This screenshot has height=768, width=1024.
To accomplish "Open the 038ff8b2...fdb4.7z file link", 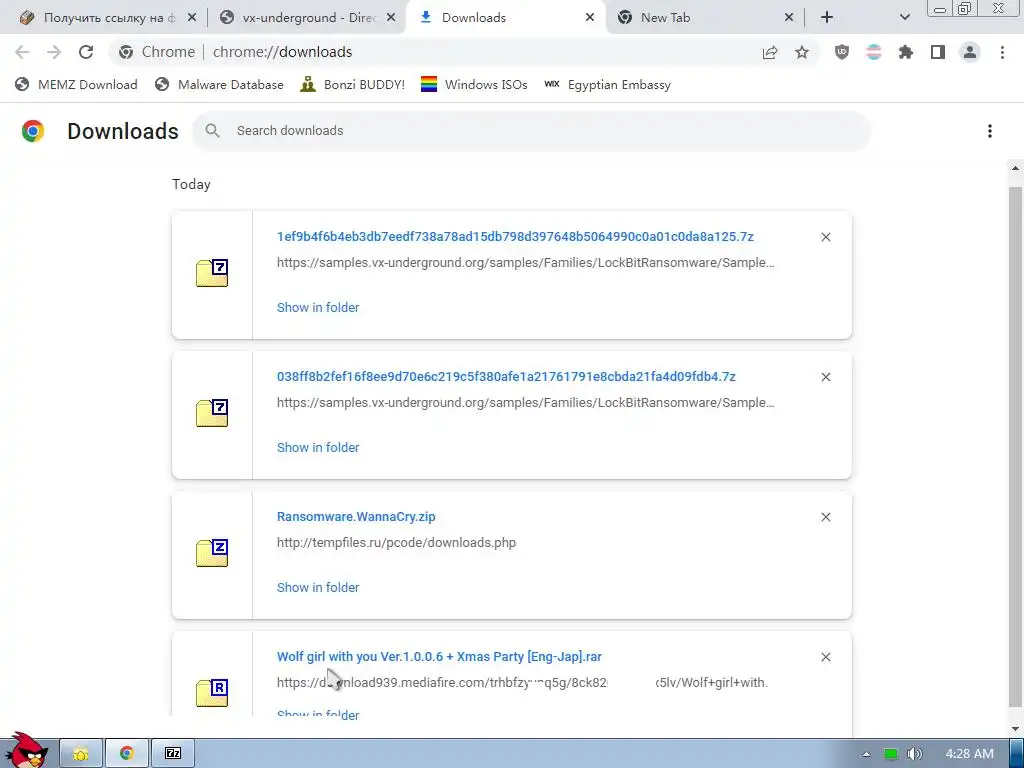I will 506,377.
